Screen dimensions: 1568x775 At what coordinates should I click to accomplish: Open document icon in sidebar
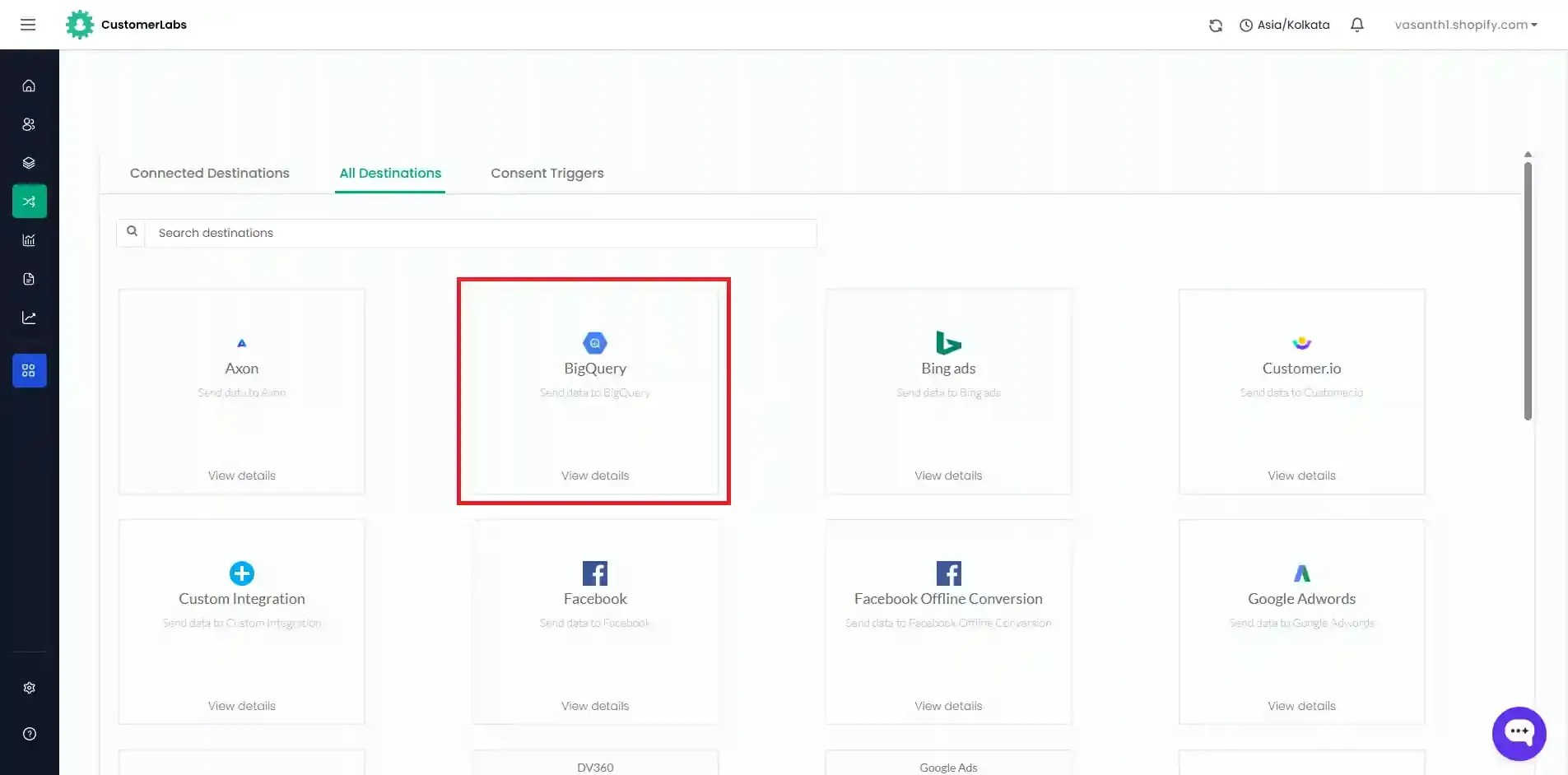tap(29, 279)
